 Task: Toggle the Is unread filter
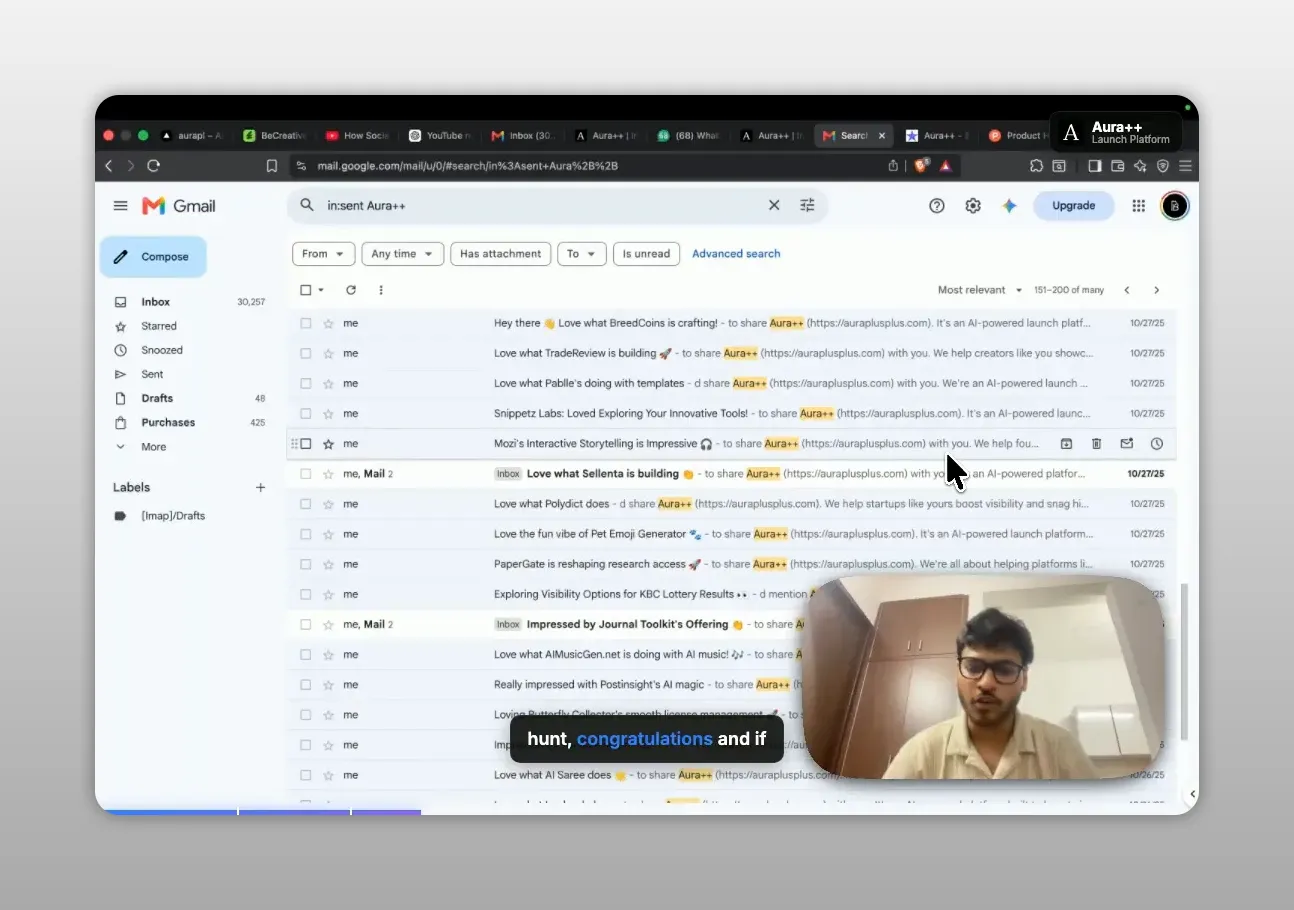(x=646, y=254)
